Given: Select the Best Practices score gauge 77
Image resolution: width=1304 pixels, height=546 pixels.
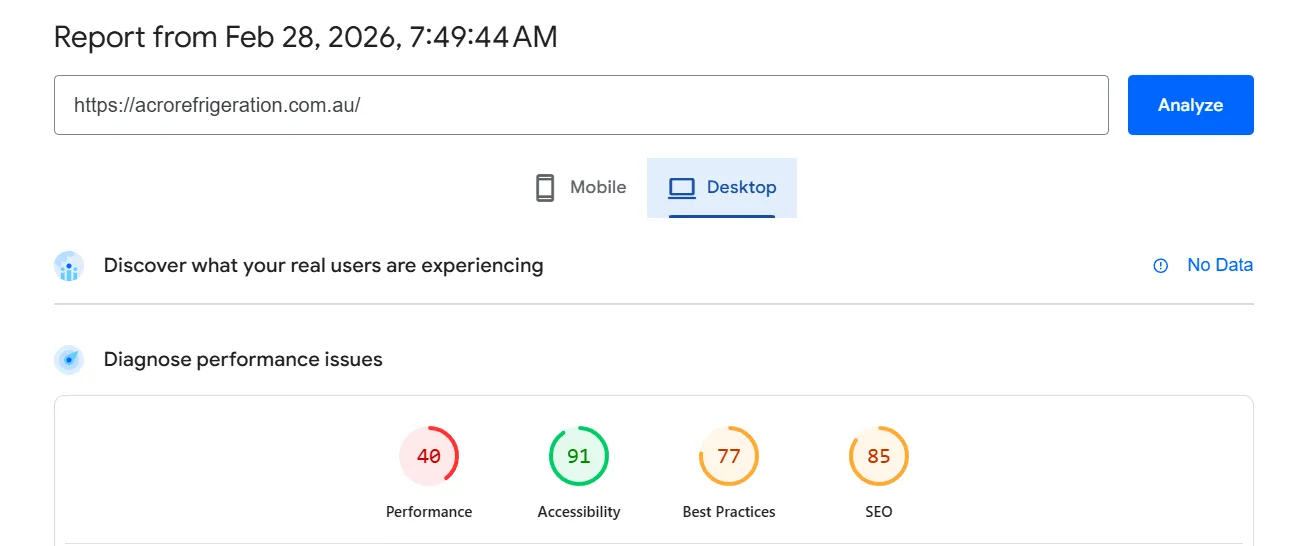Looking at the screenshot, I should [729, 456].
